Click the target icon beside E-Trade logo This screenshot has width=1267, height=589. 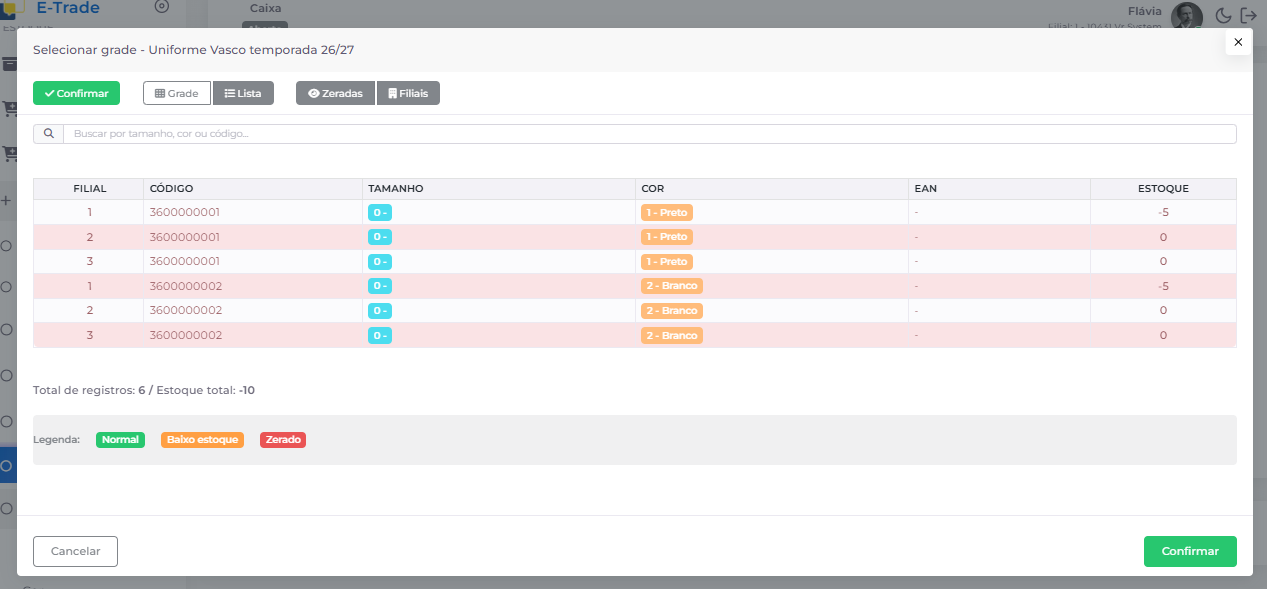tap(162, 7)
